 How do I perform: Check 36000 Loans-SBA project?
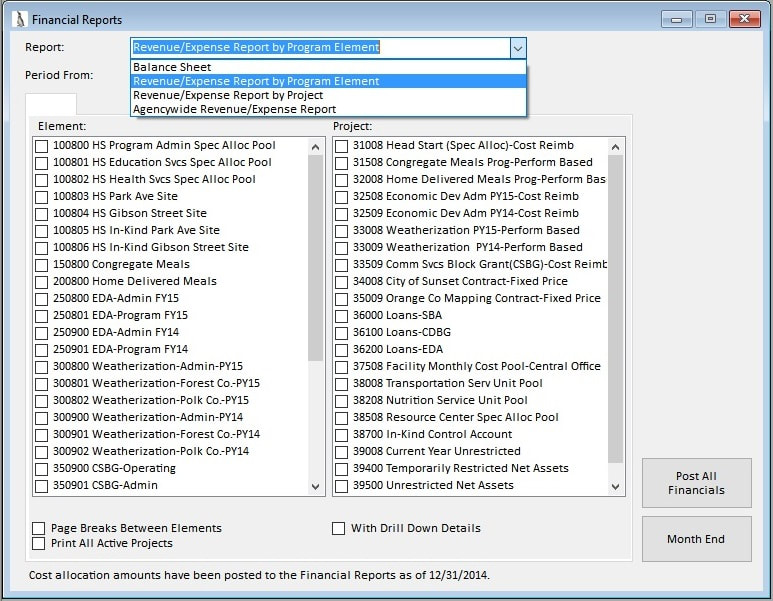click(341, 316)
